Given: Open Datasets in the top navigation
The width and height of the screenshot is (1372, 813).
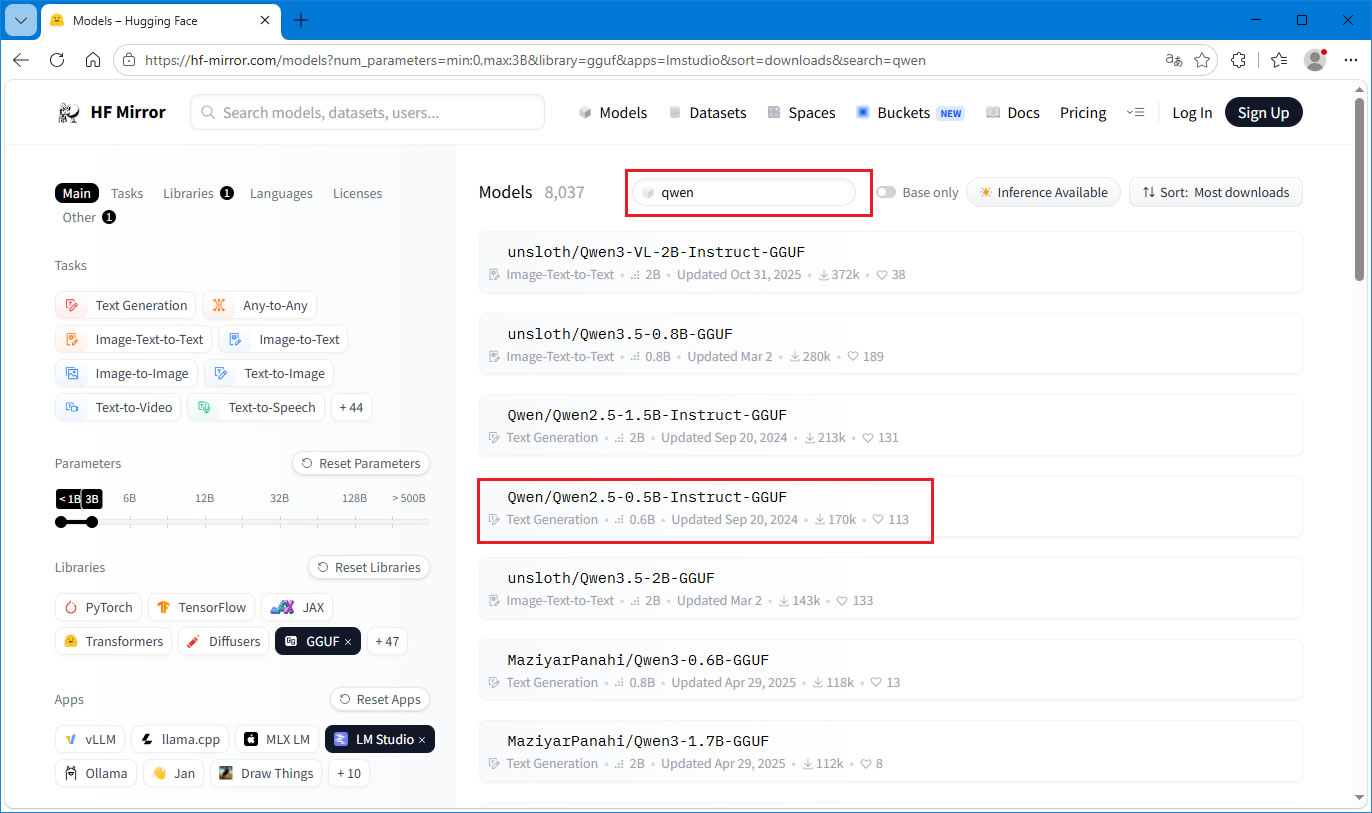Looking at the screenshot, I should coord(707,113).
